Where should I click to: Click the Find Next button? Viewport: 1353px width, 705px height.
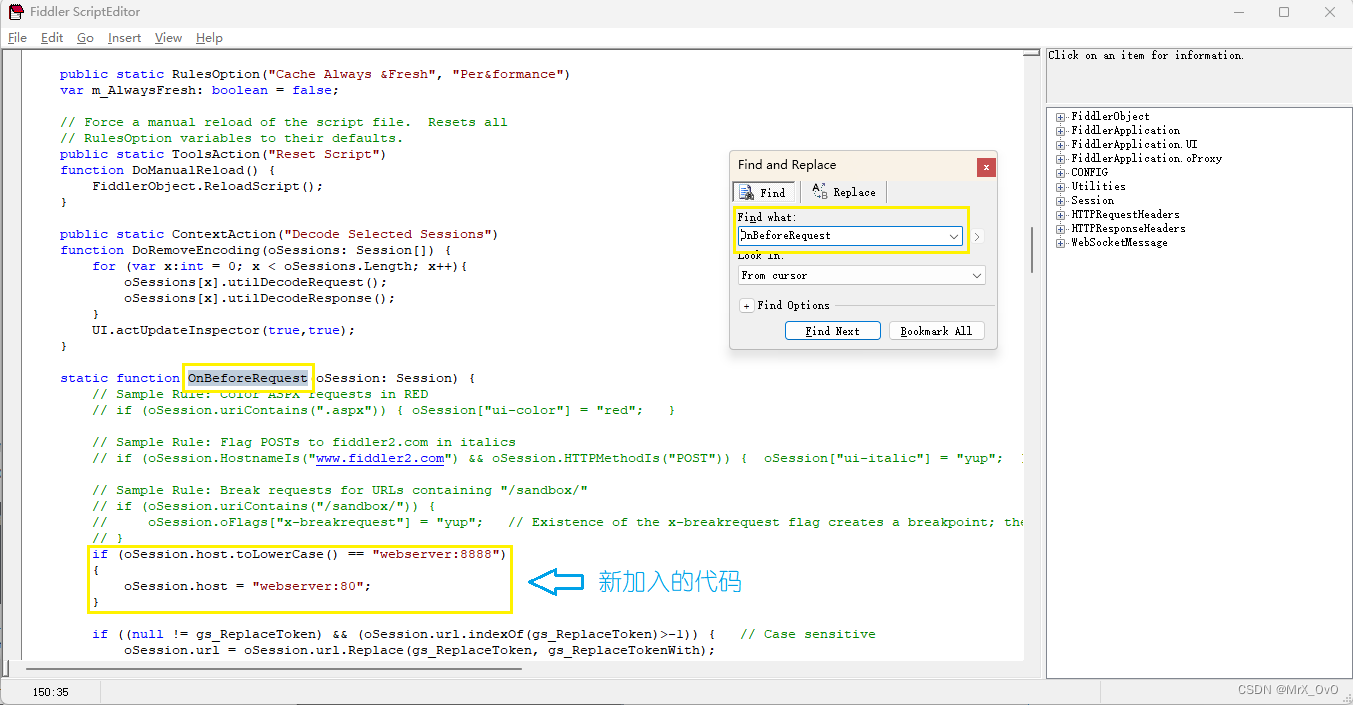(832, 331)
